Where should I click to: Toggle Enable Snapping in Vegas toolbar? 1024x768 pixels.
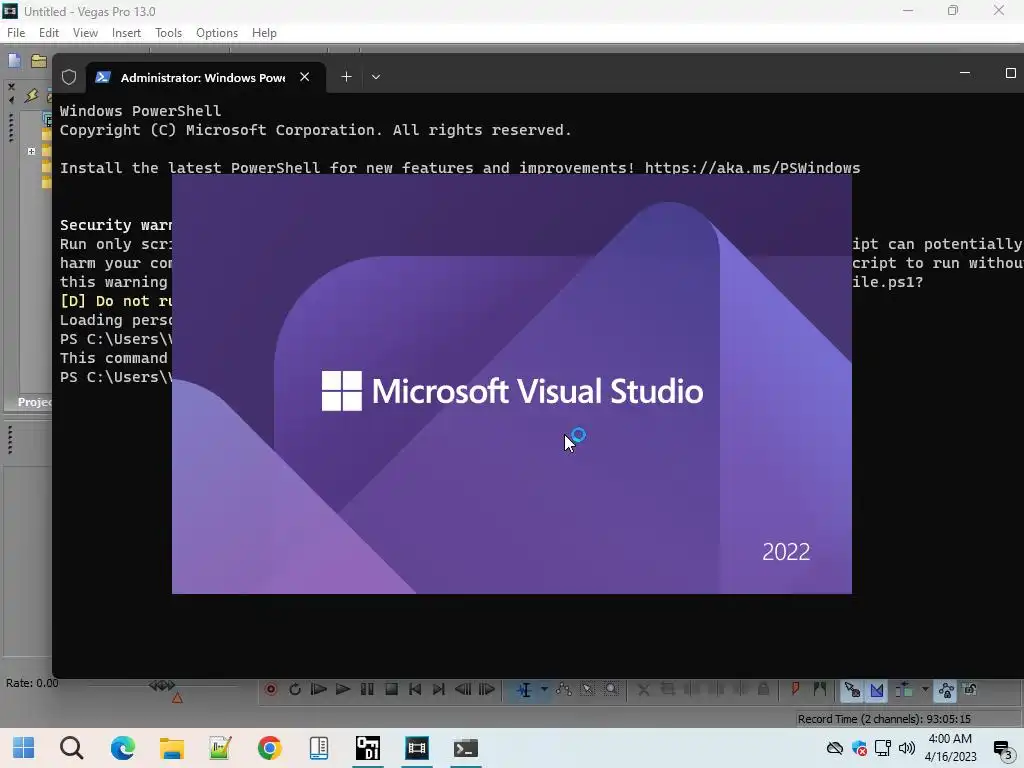pos(852,690)
